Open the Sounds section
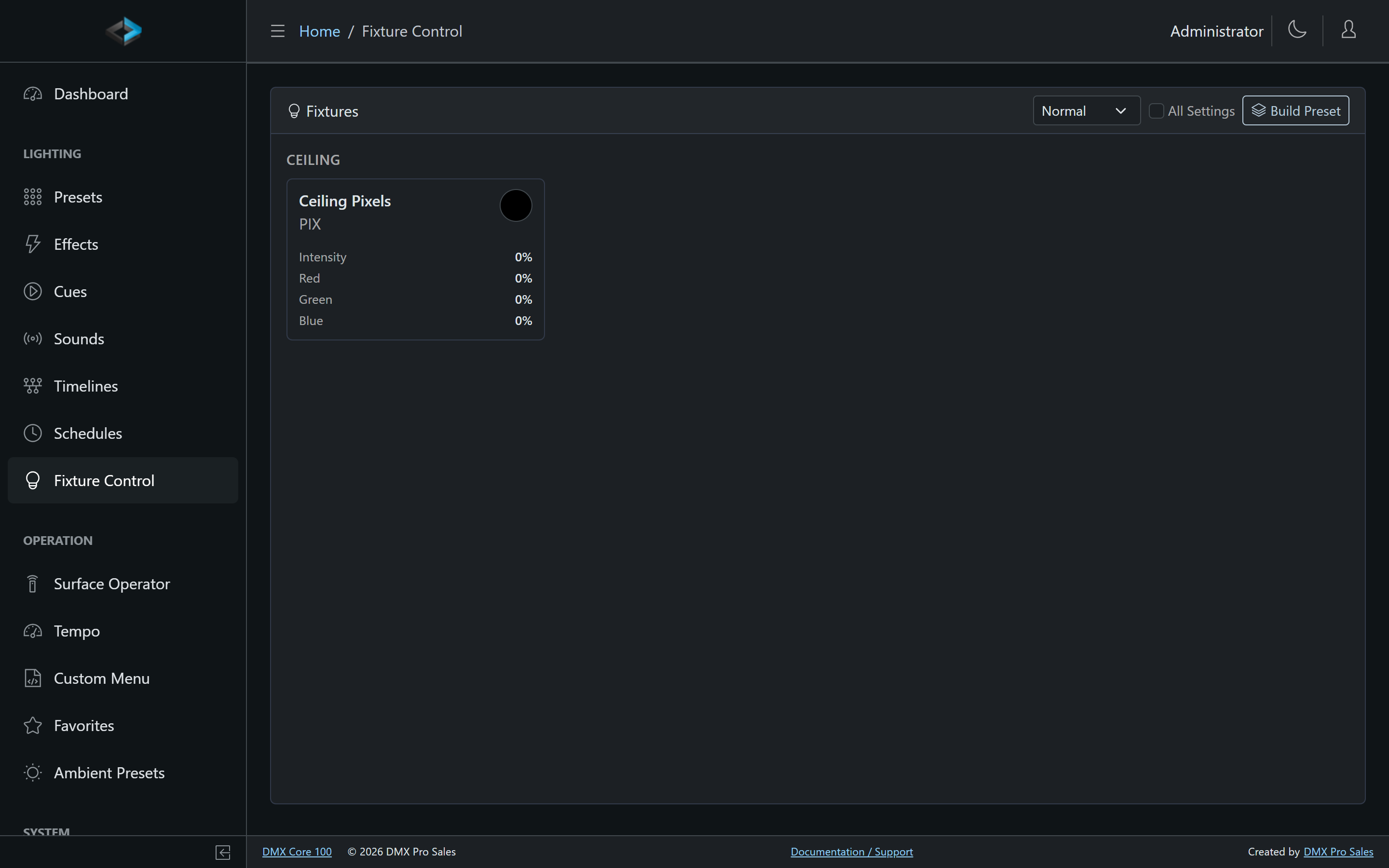The image size is (1389, 868). click(x=123, y=339)
